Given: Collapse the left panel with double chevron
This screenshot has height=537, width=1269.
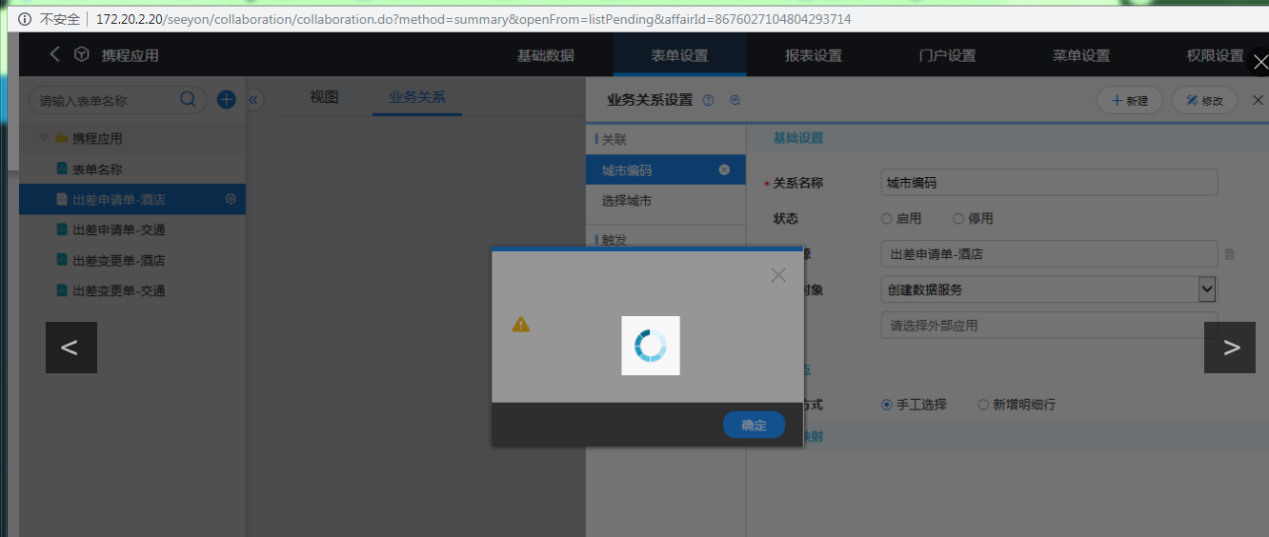Looking at the screenshot, I should point(253,99).
